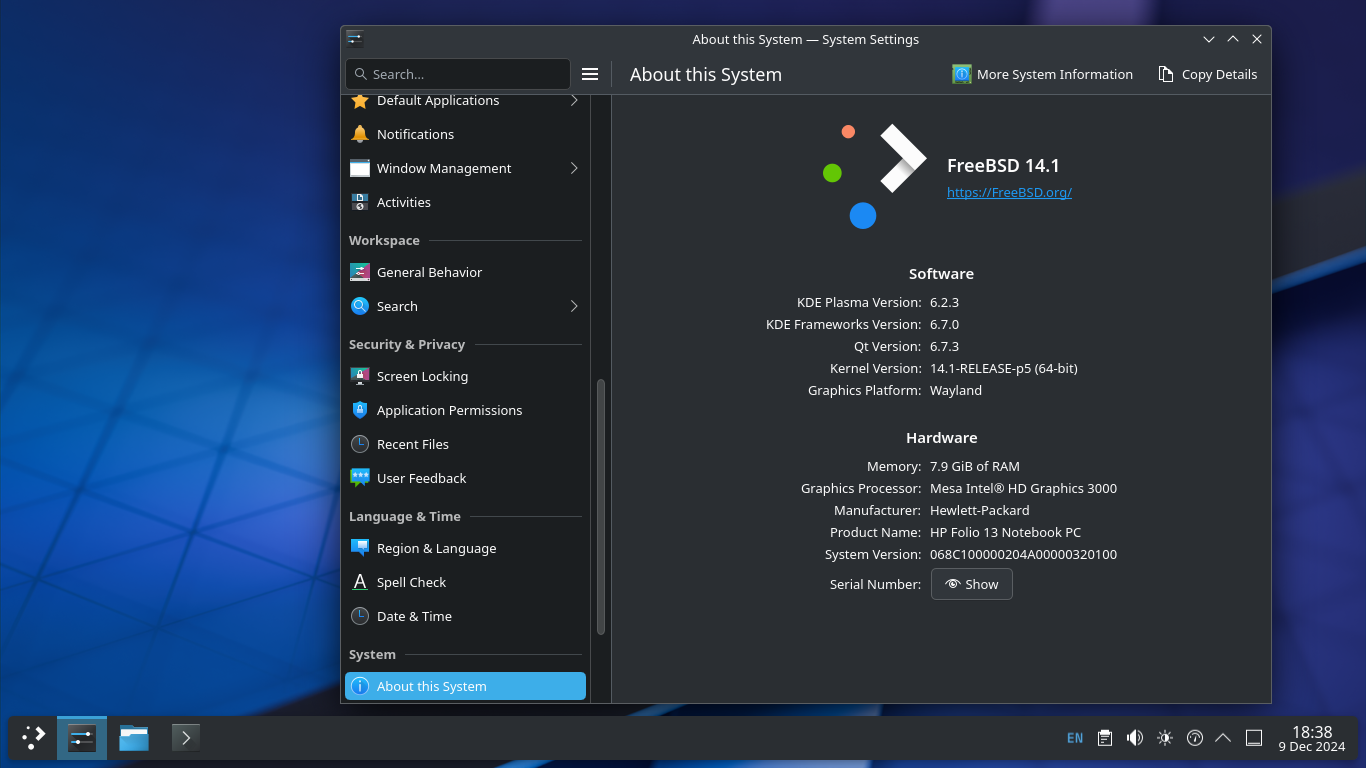Select the Application Permissions shield icon
Image resolution: width=1366 pixels, height=768 pixels.
tap(360, 410)
